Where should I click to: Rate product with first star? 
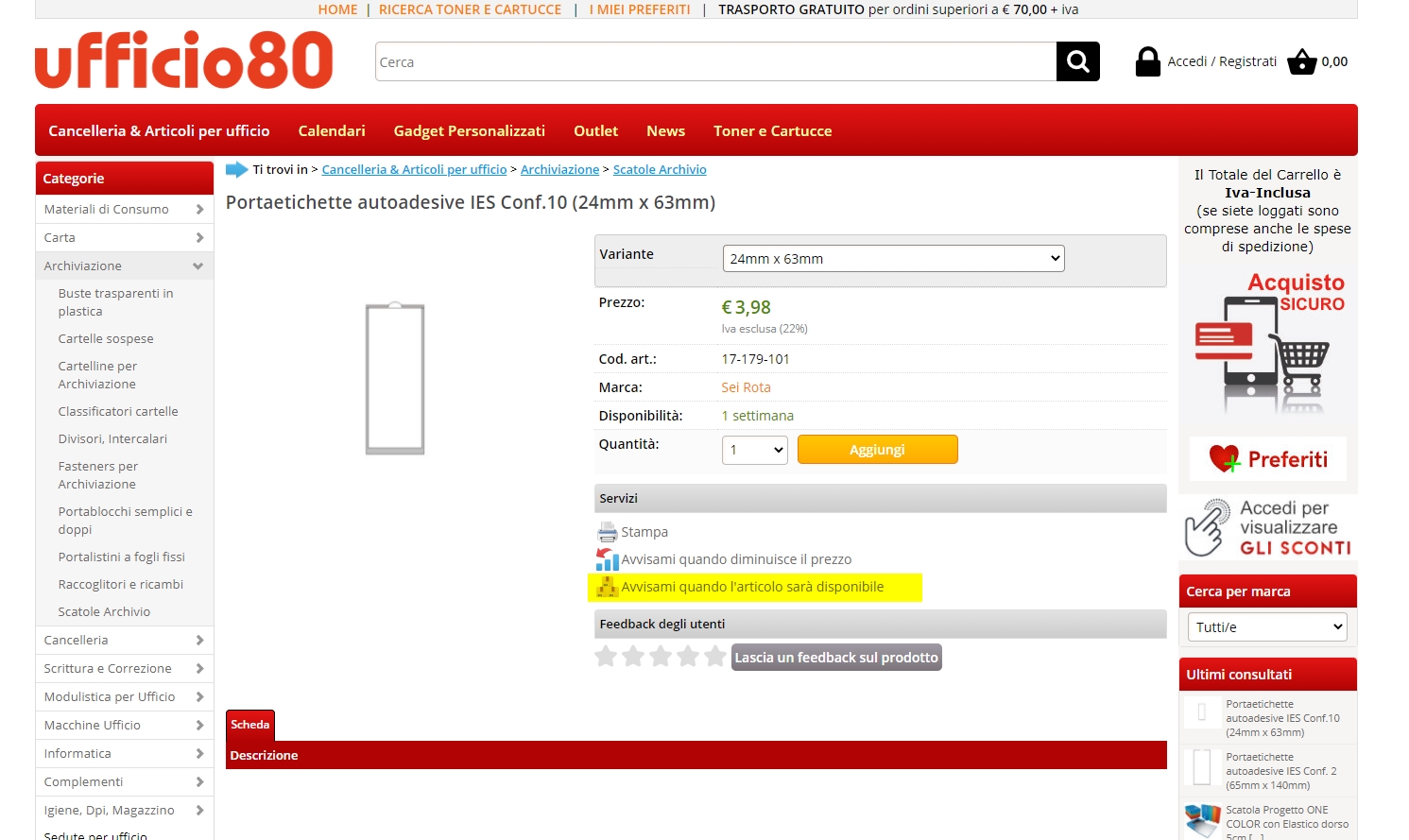coord(606,656)
